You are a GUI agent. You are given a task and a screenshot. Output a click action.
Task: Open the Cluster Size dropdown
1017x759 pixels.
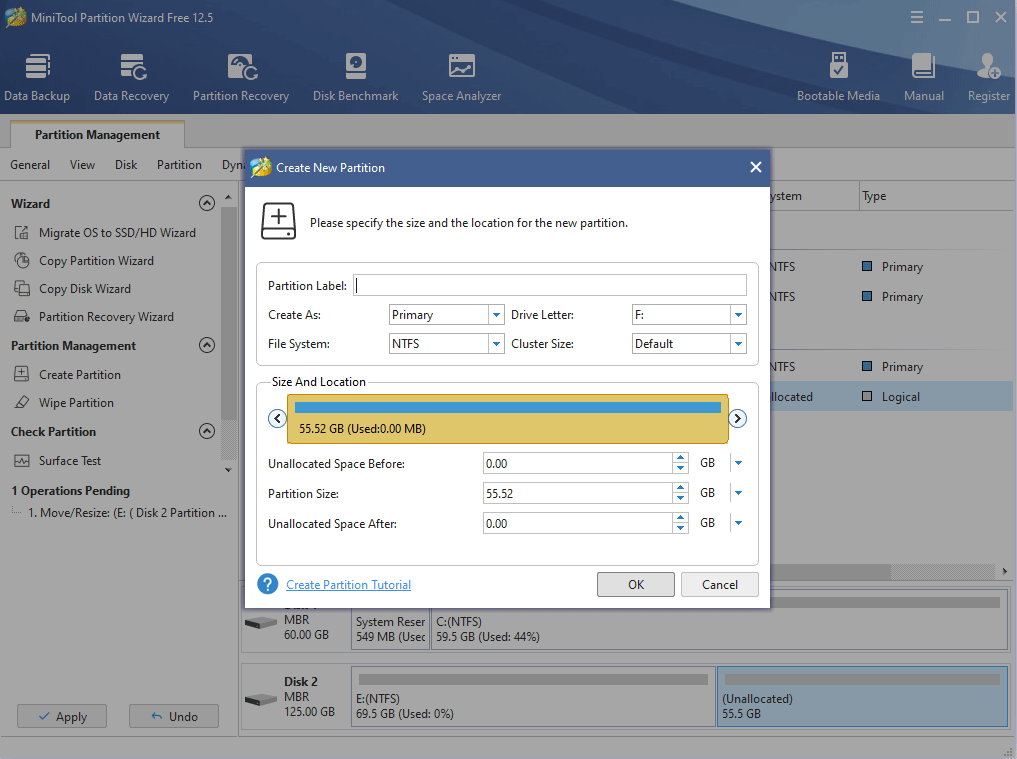738,344
